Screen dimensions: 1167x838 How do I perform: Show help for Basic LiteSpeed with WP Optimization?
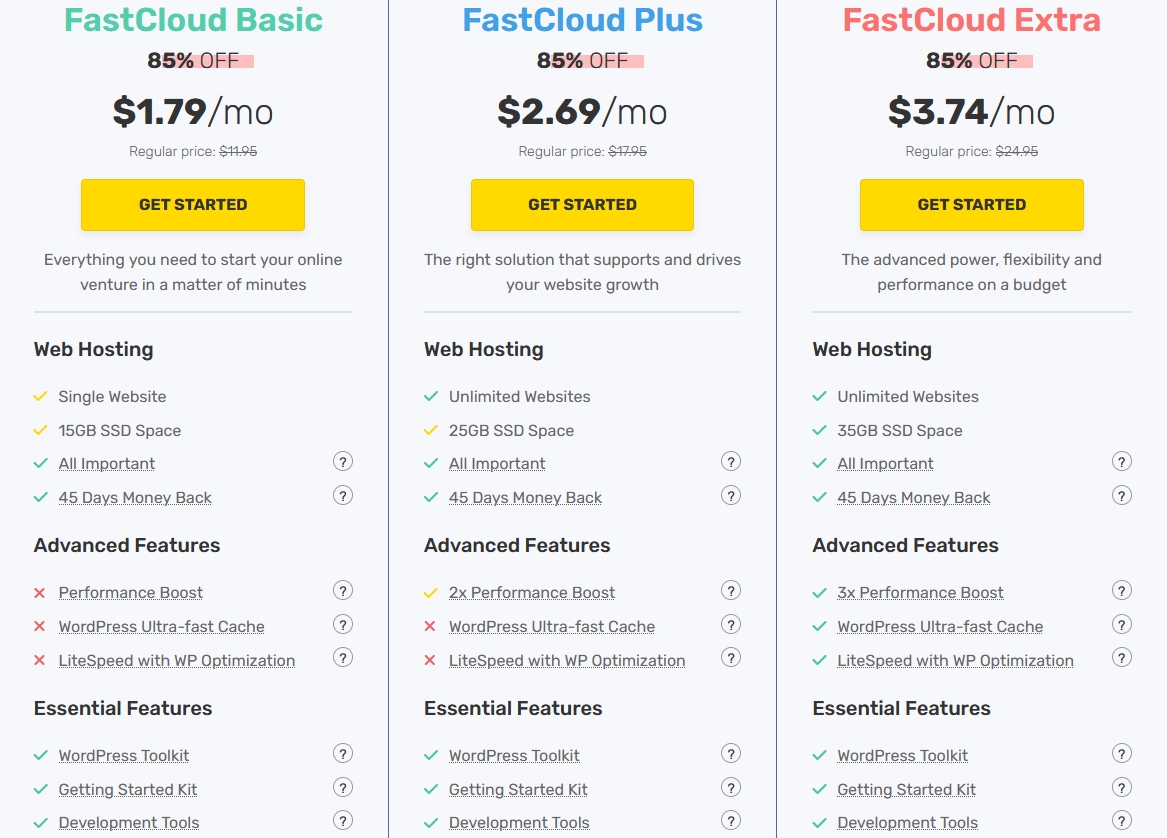343,658
